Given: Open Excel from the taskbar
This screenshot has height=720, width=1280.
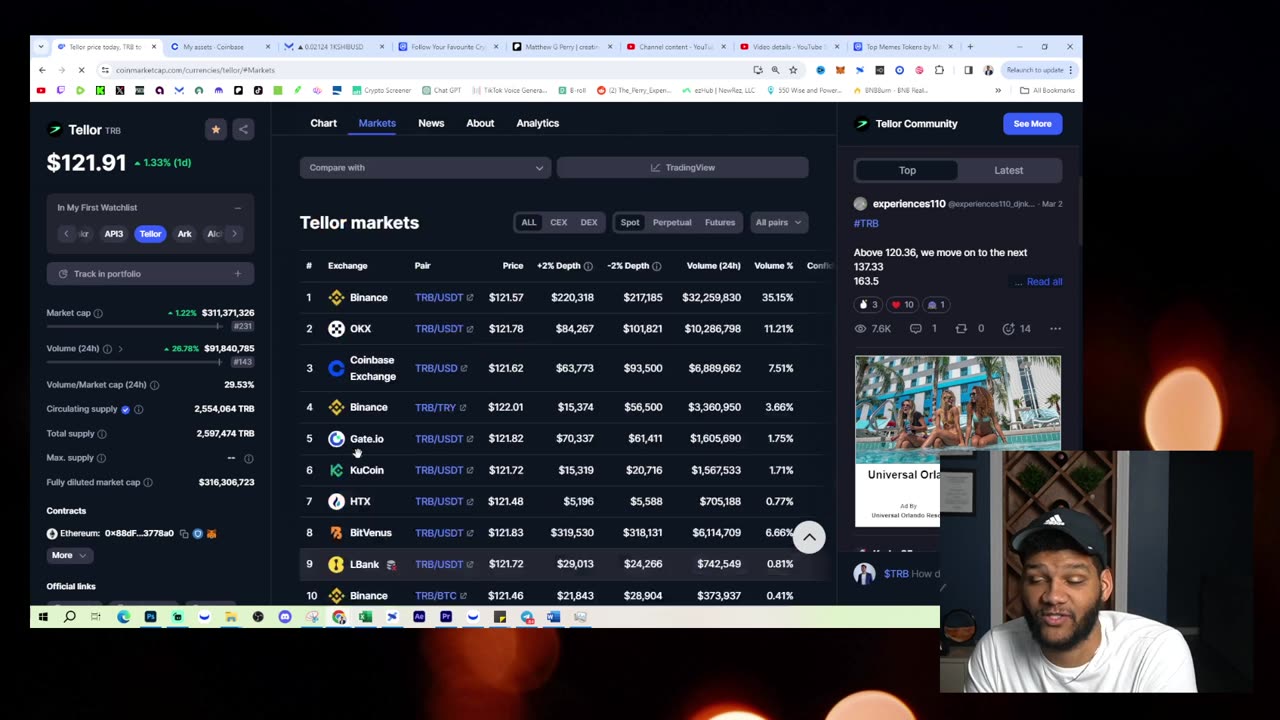Looking at the screenshot, I should pyautogui.click(x=365, y=617).
